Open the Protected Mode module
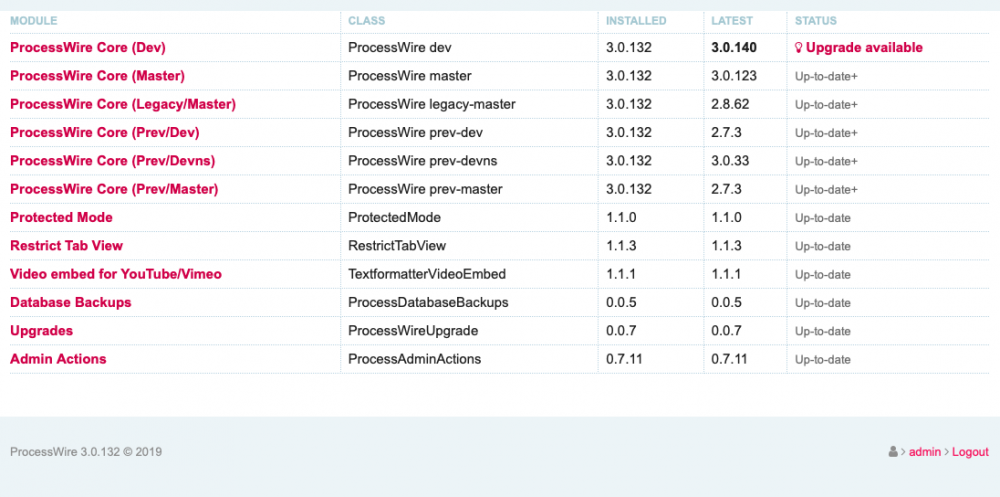This screenshot has height=497, width=1000. [61, 217]
